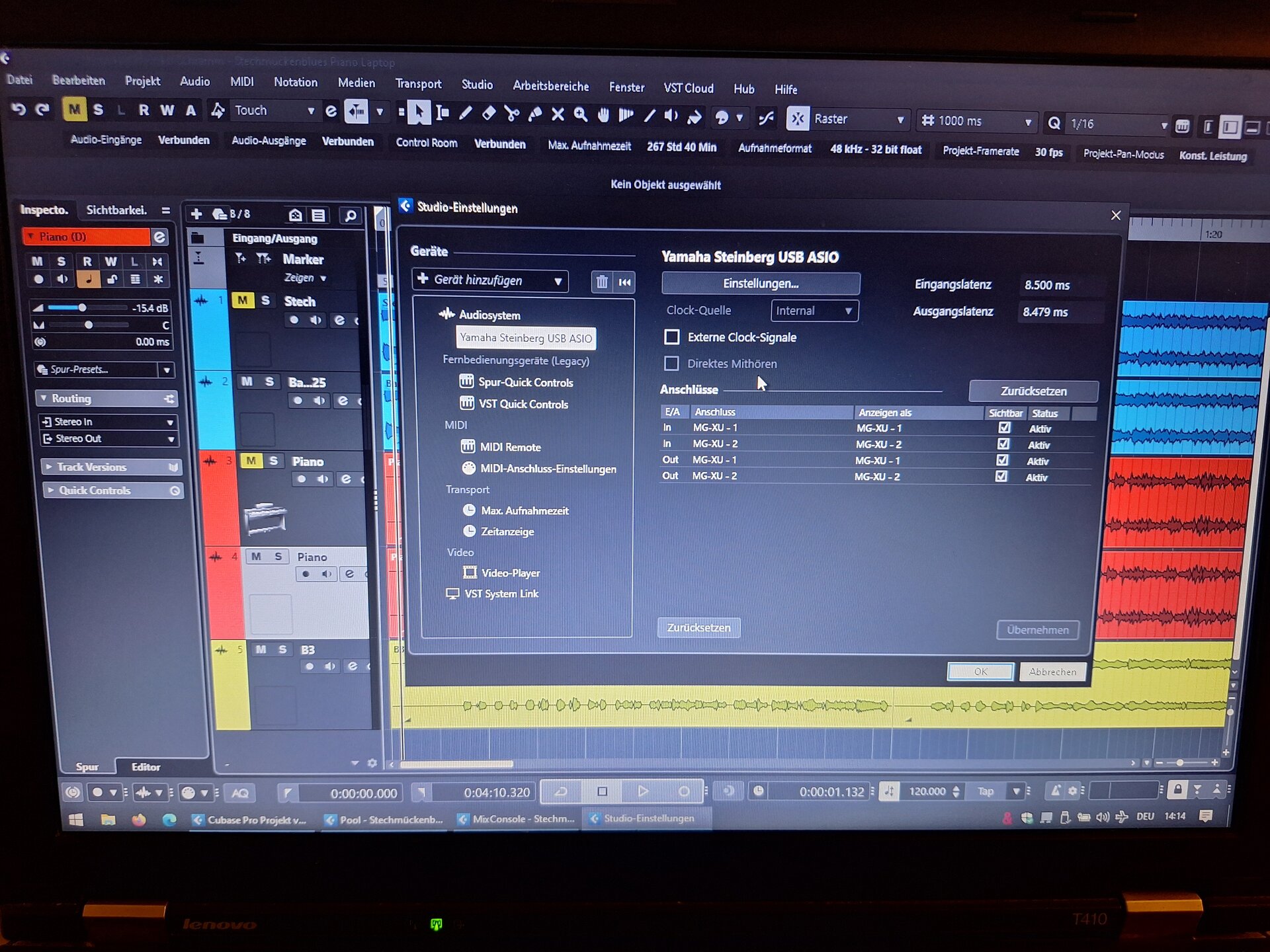Open the track list search magnifier

click(x=351, y=216)
